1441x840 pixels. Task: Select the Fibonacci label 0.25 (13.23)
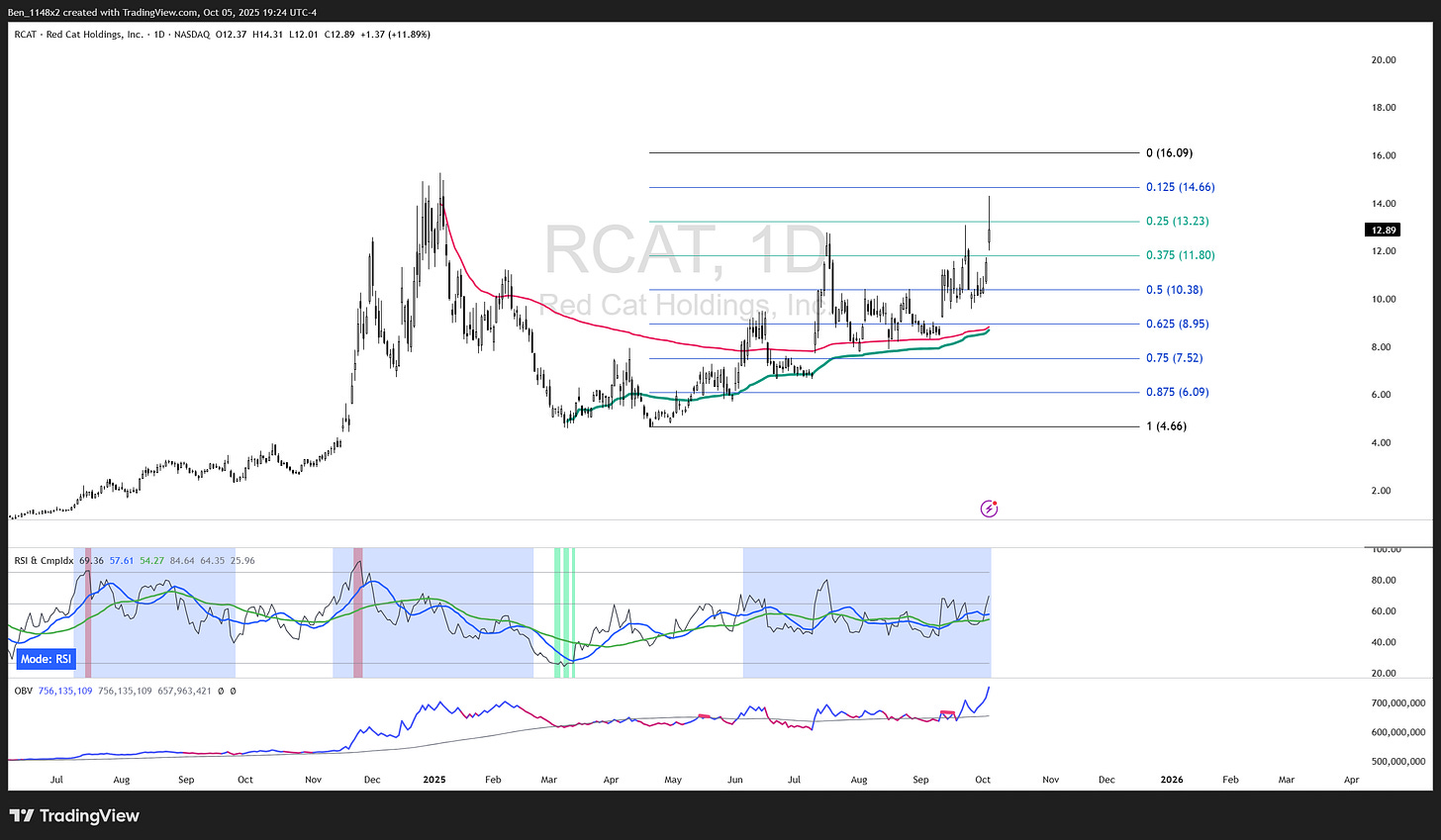[1177, 222]
